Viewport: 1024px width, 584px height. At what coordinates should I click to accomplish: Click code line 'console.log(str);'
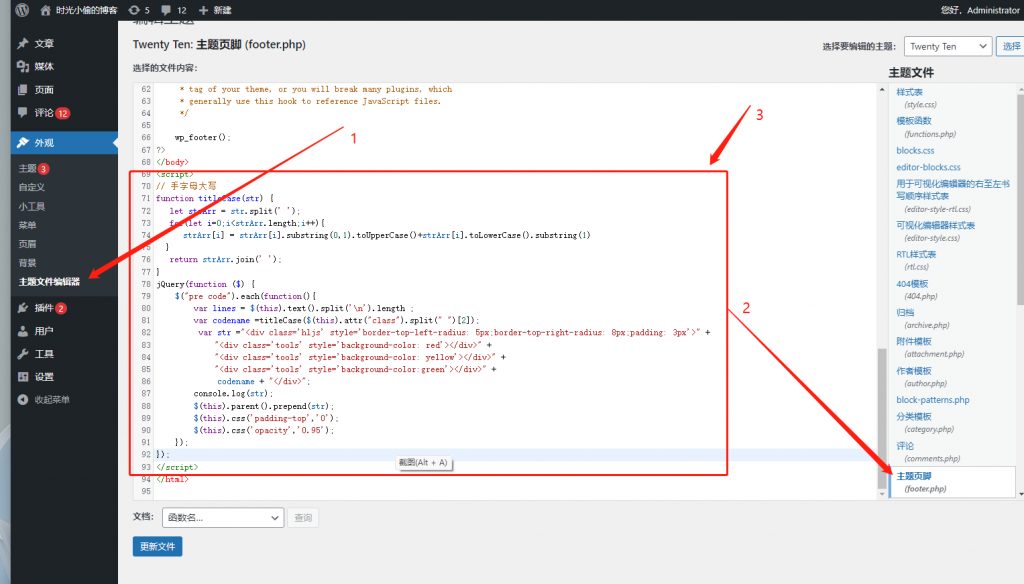[x=233, y=393]
